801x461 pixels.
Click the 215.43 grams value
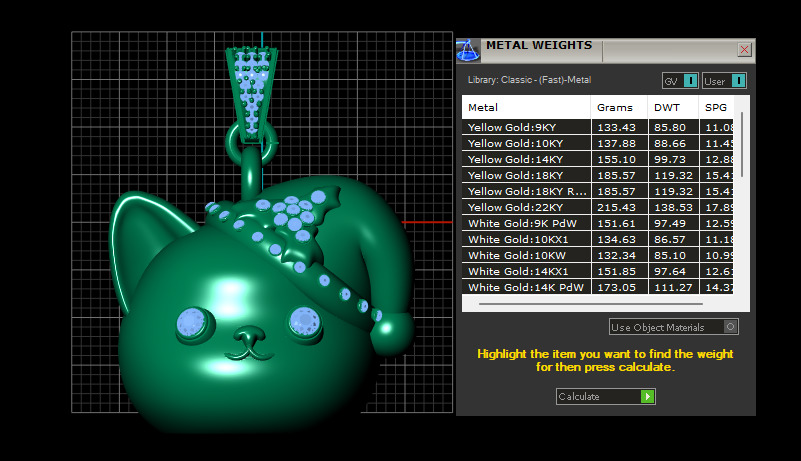(616, 208)
